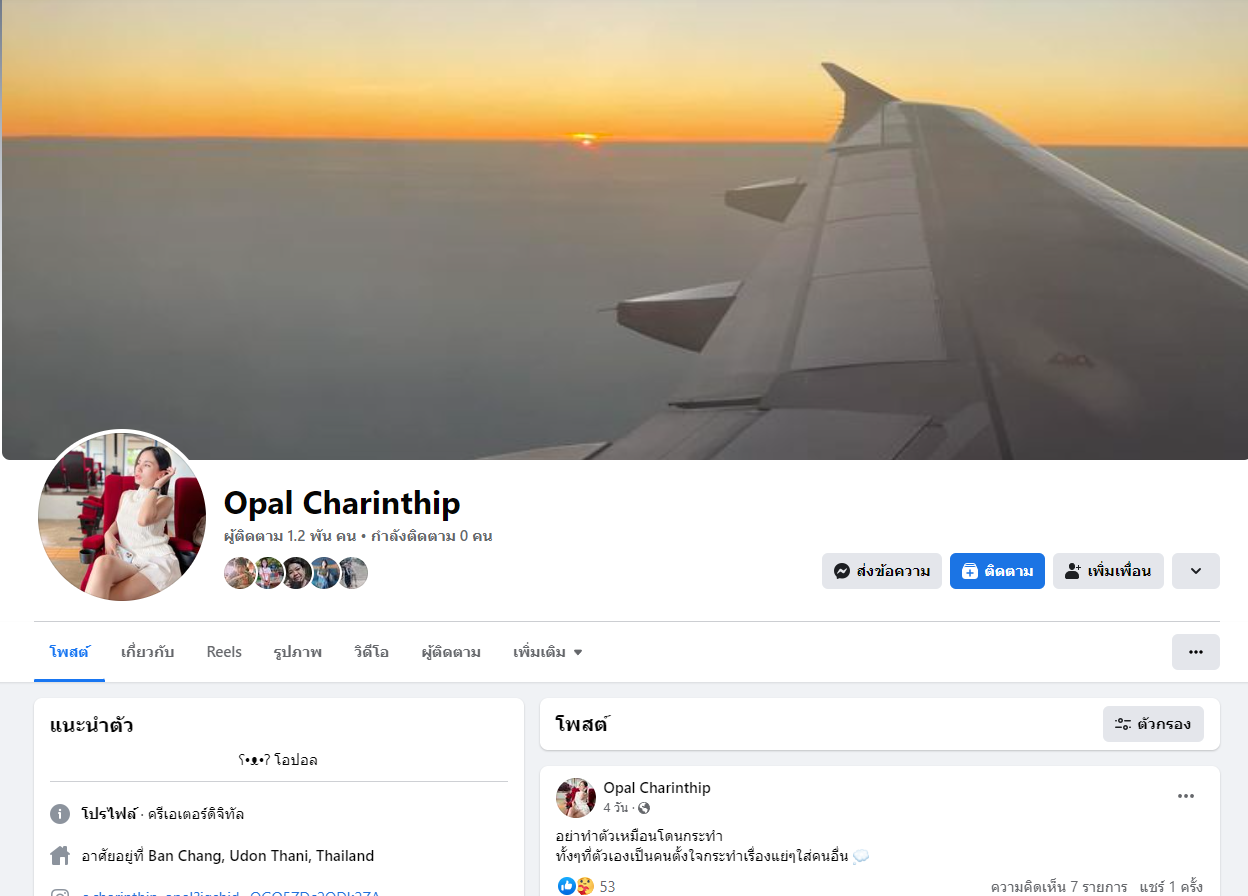
Task: Click the globe privacy icon on the post
Action: pyautogui.click(x=644, y=808)
